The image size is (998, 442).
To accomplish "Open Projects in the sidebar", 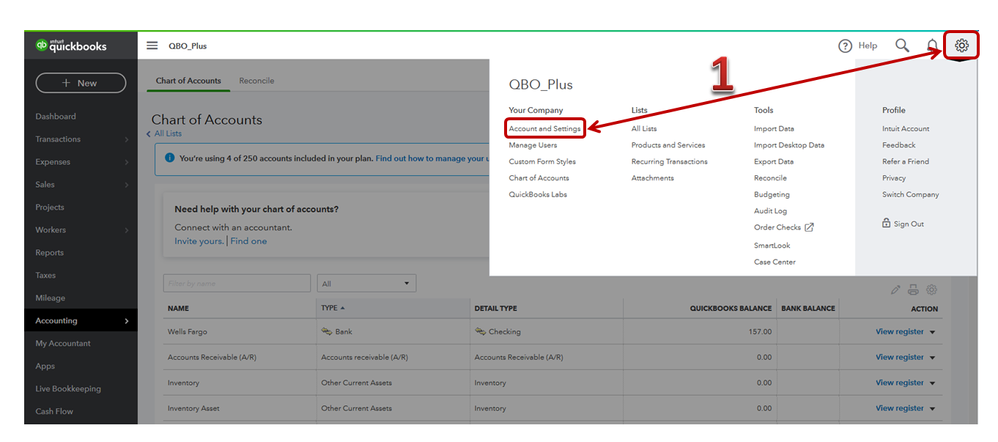I will [x=50, y=207].
